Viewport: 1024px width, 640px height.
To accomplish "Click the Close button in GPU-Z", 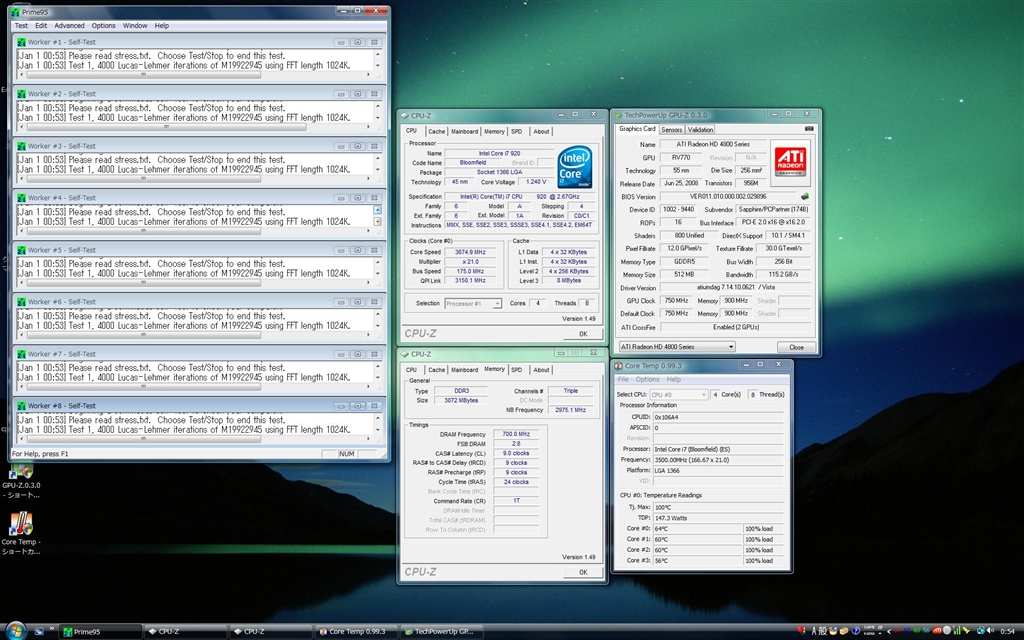I will click(796, 347).
